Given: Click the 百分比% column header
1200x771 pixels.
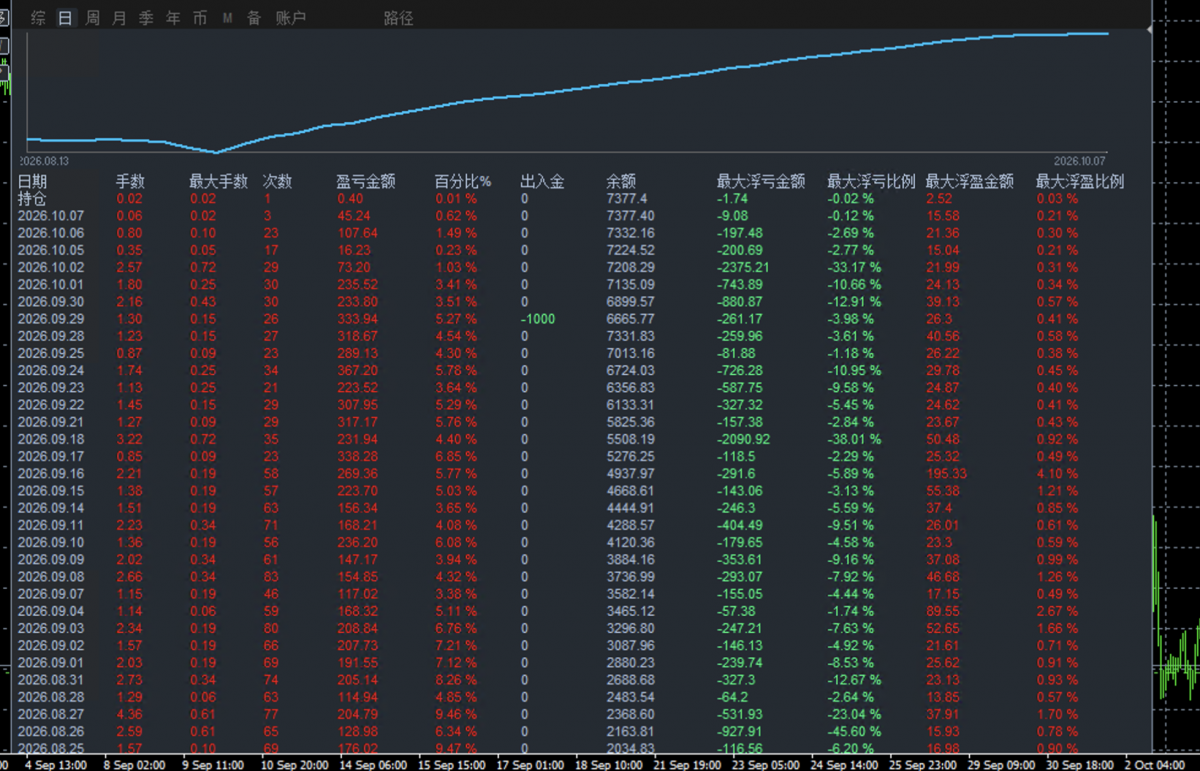Looking at the screenshot, I should pos(463,182).
